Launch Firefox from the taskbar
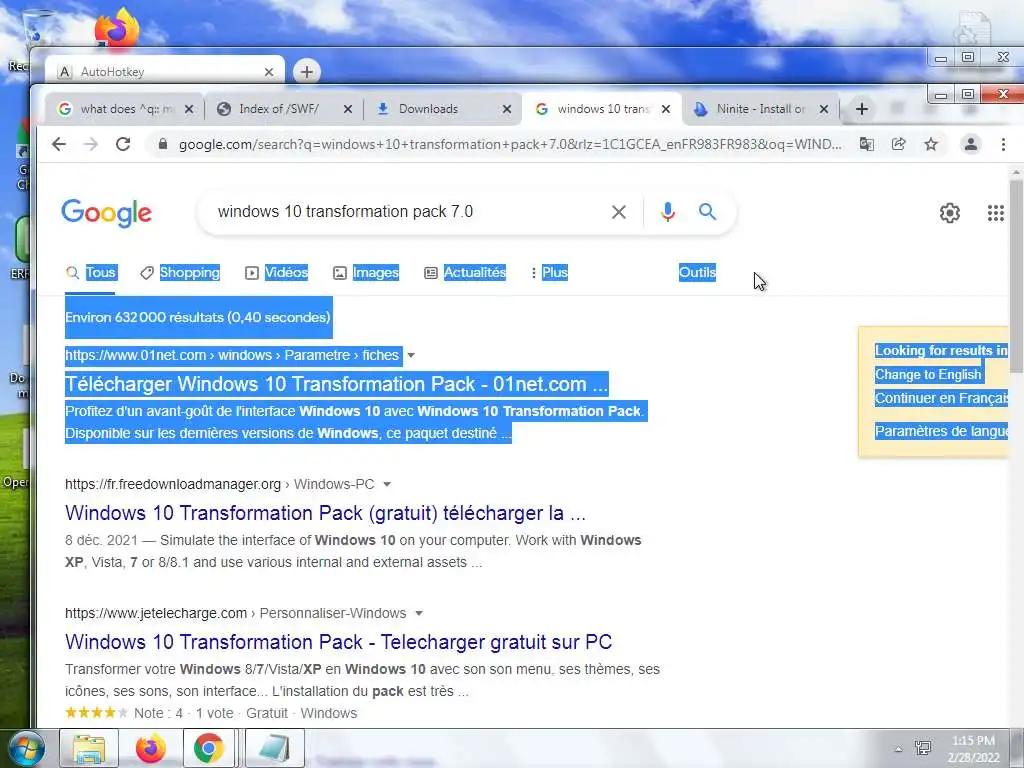 (x=150, y=749)
